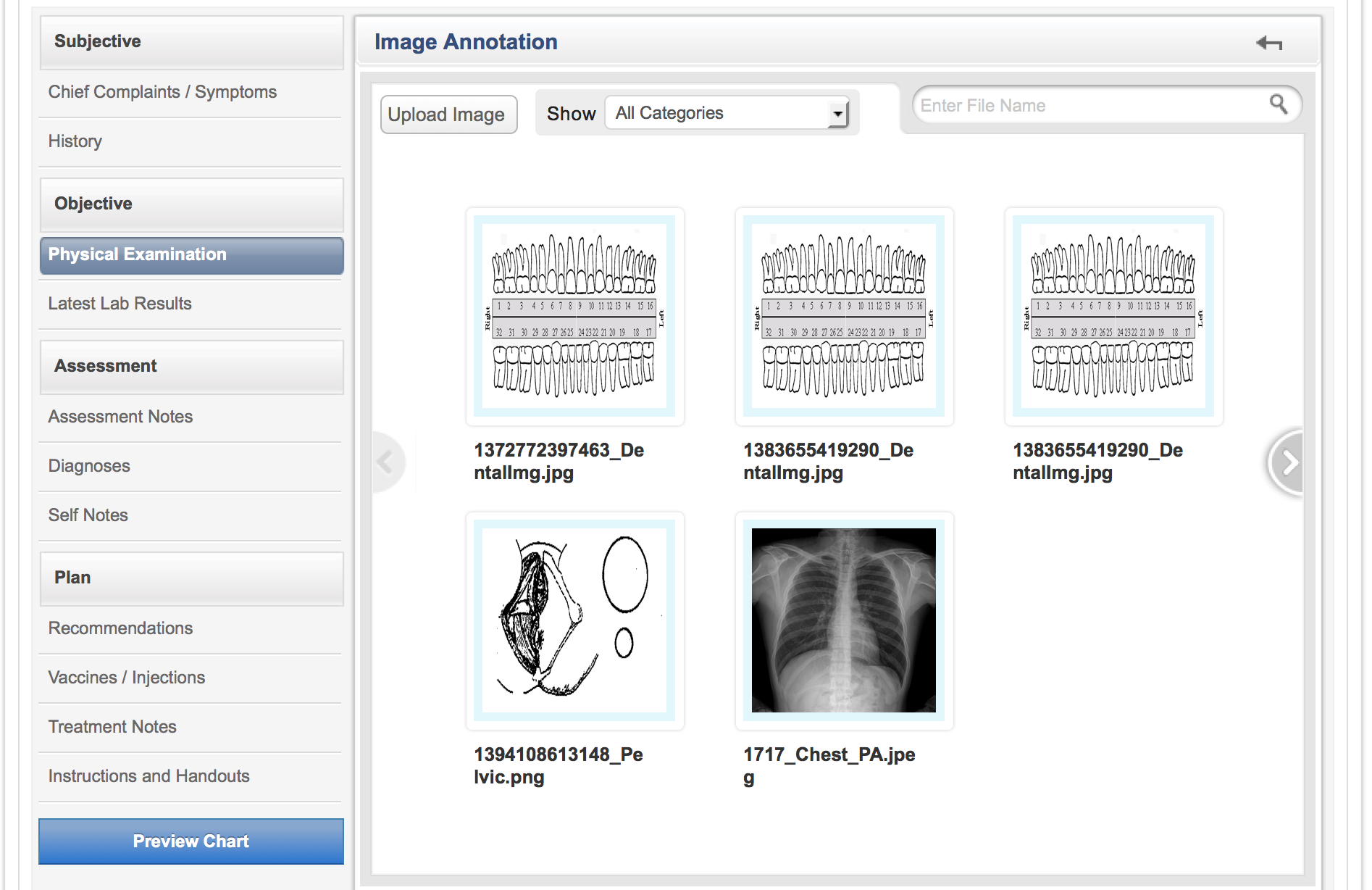Select Physical Examination in the sidebar
This screenshot has height=890, width=1372.
pos(136,254)
